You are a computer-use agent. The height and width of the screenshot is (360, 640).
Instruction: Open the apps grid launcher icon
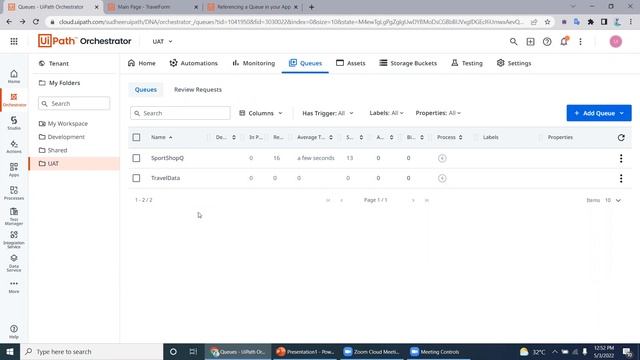(14, 41)
